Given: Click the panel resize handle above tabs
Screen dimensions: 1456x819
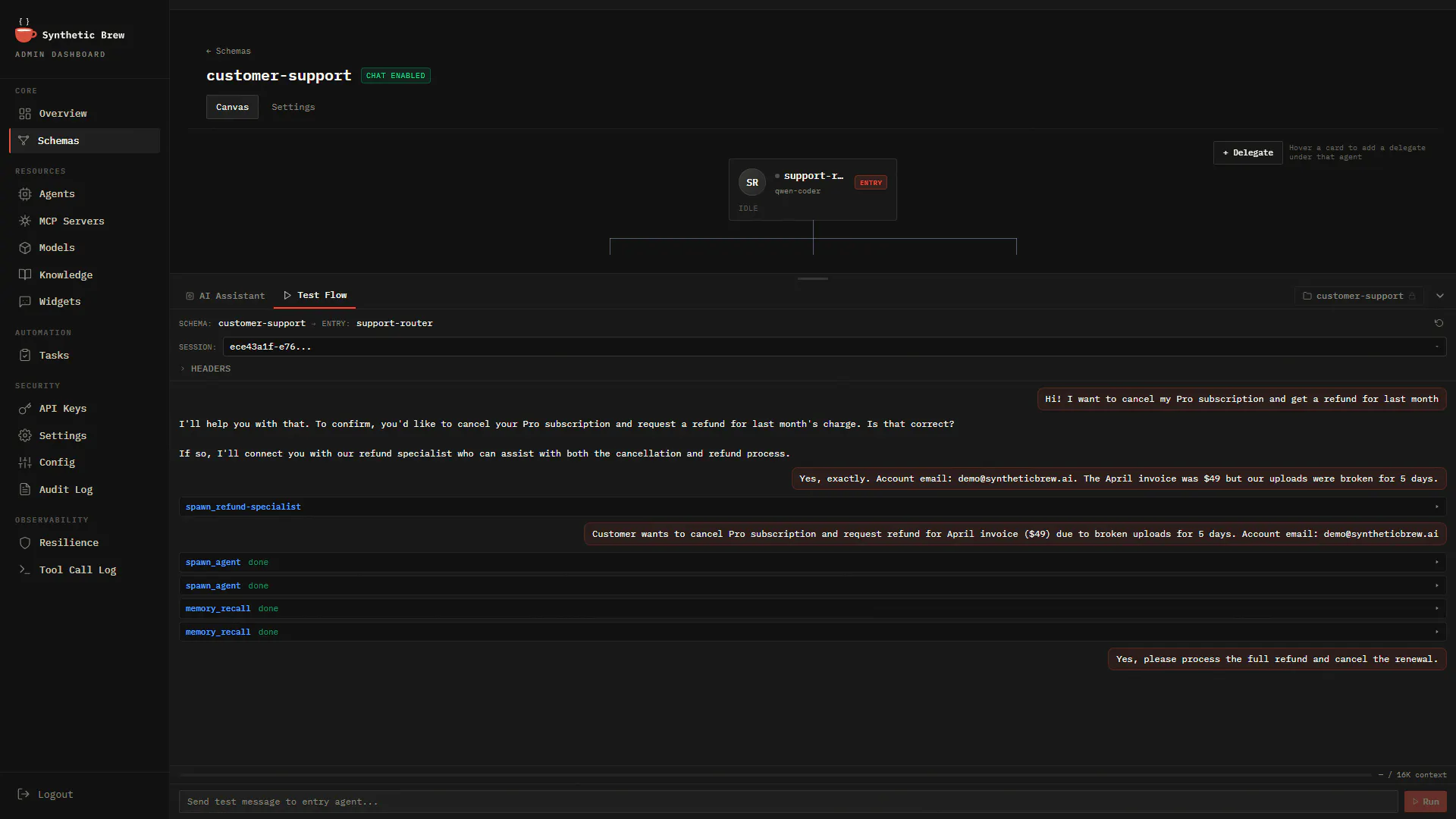Looking at the screenshot, I should pos(812,279).
